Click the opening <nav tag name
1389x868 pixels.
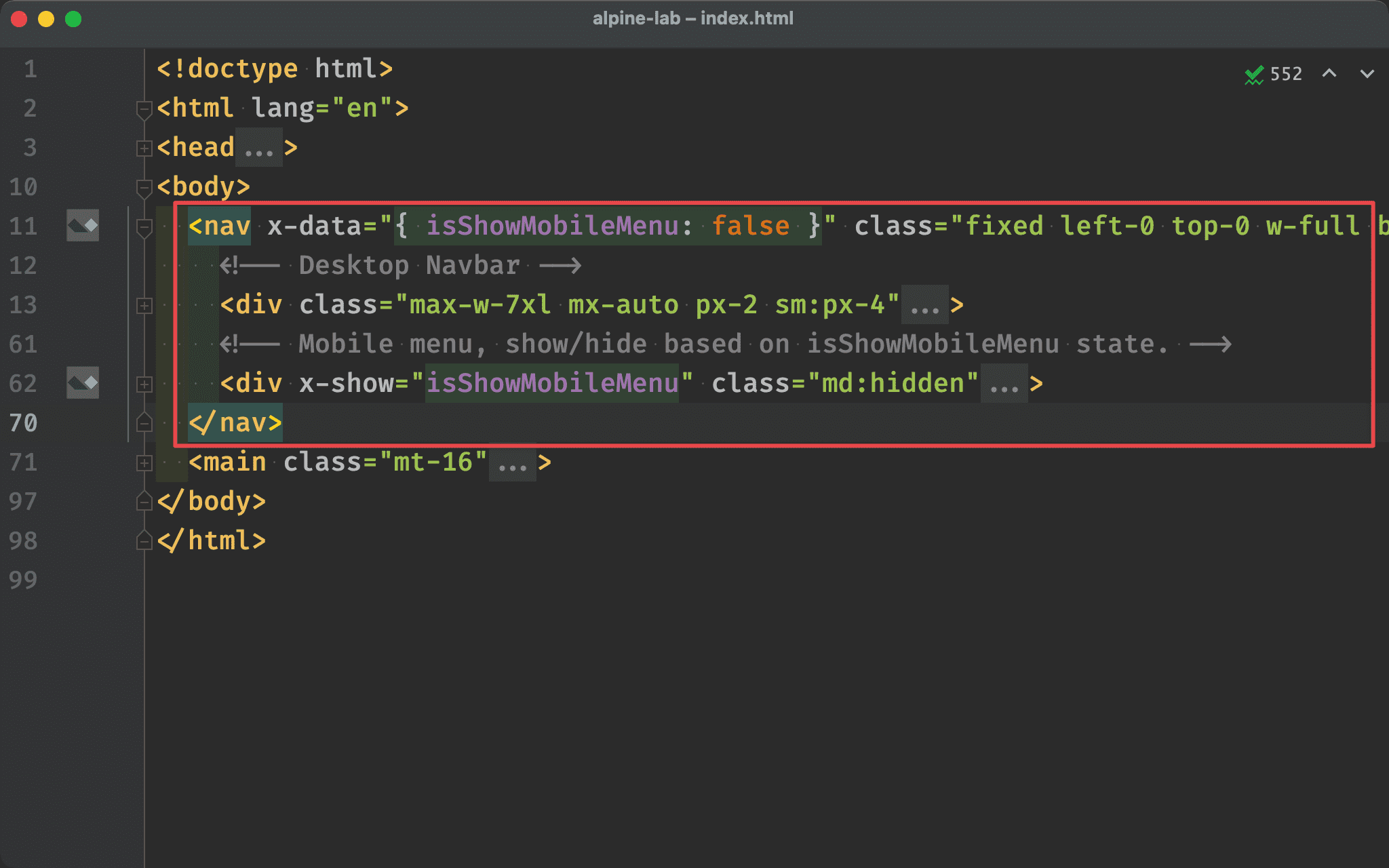[220, 226]
